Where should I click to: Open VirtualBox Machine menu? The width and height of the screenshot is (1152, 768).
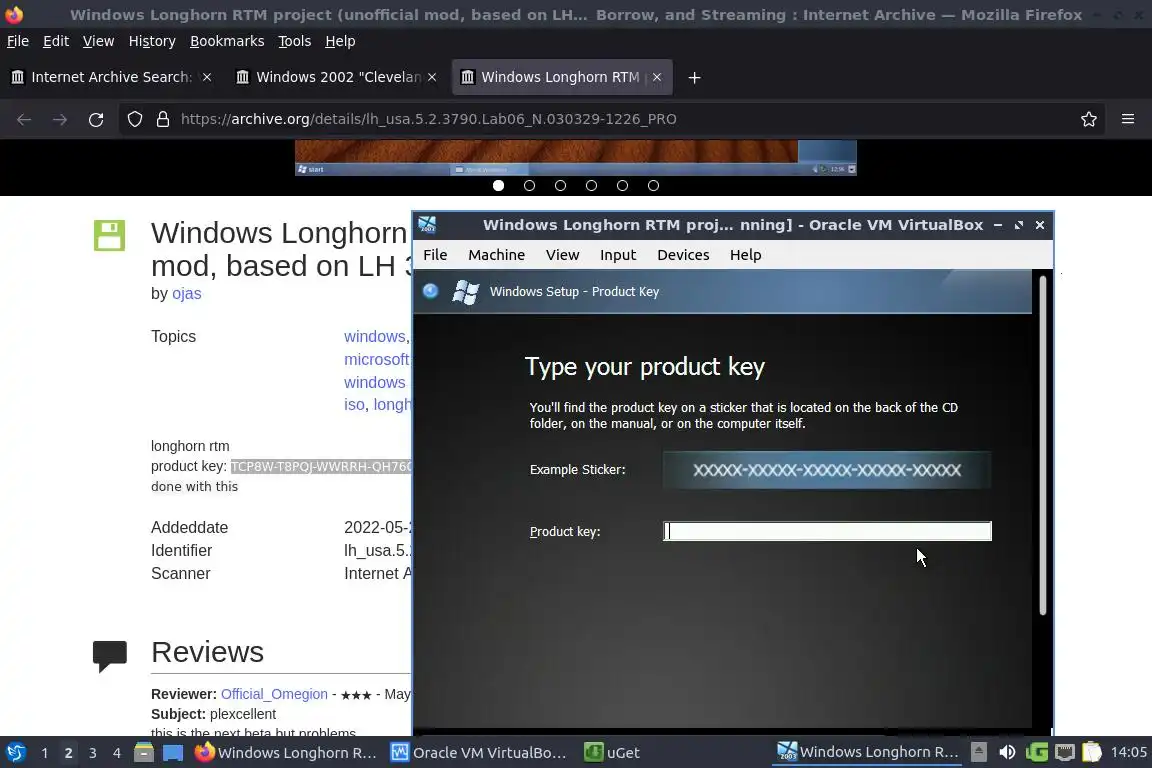click(497, 254)
